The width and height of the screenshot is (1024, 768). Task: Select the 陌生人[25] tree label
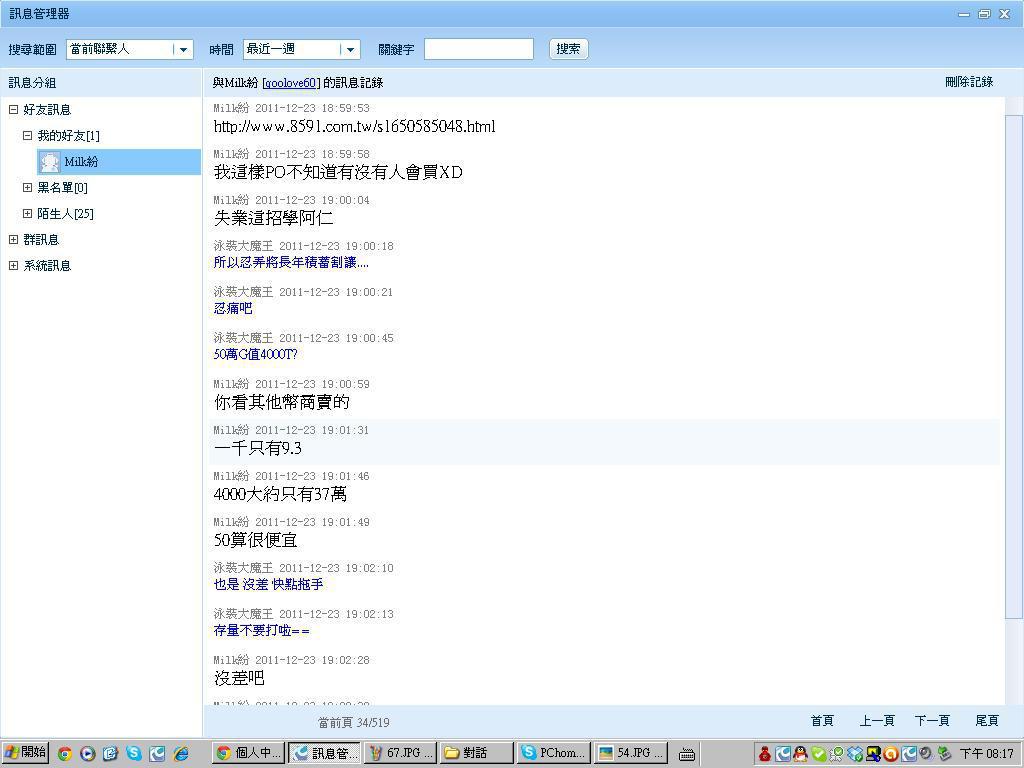click(x=65, y=214)
